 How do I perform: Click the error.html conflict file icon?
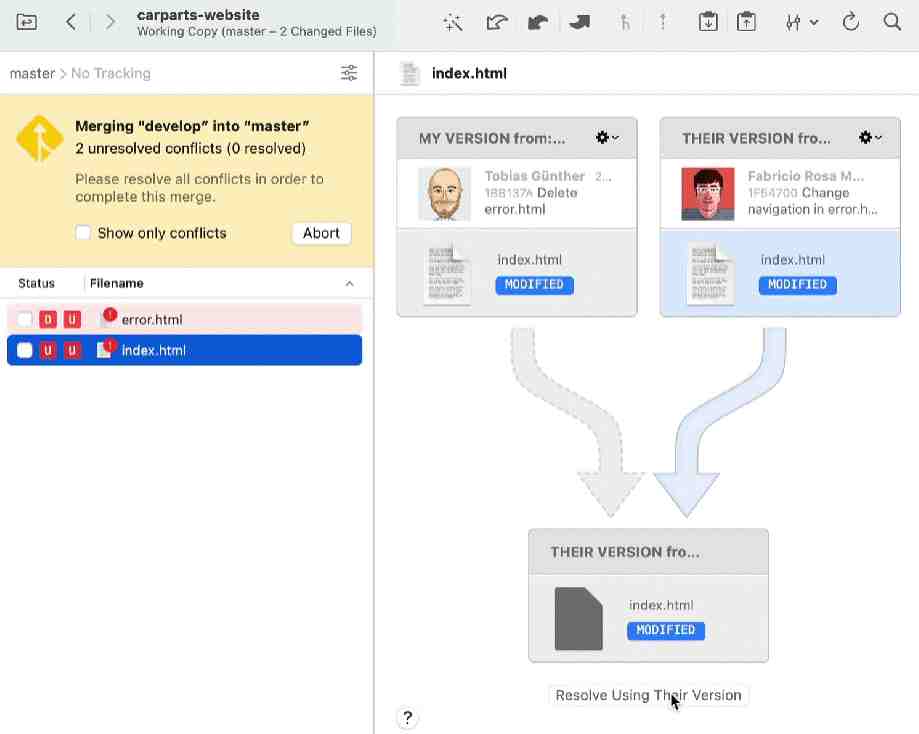[107, 318]
